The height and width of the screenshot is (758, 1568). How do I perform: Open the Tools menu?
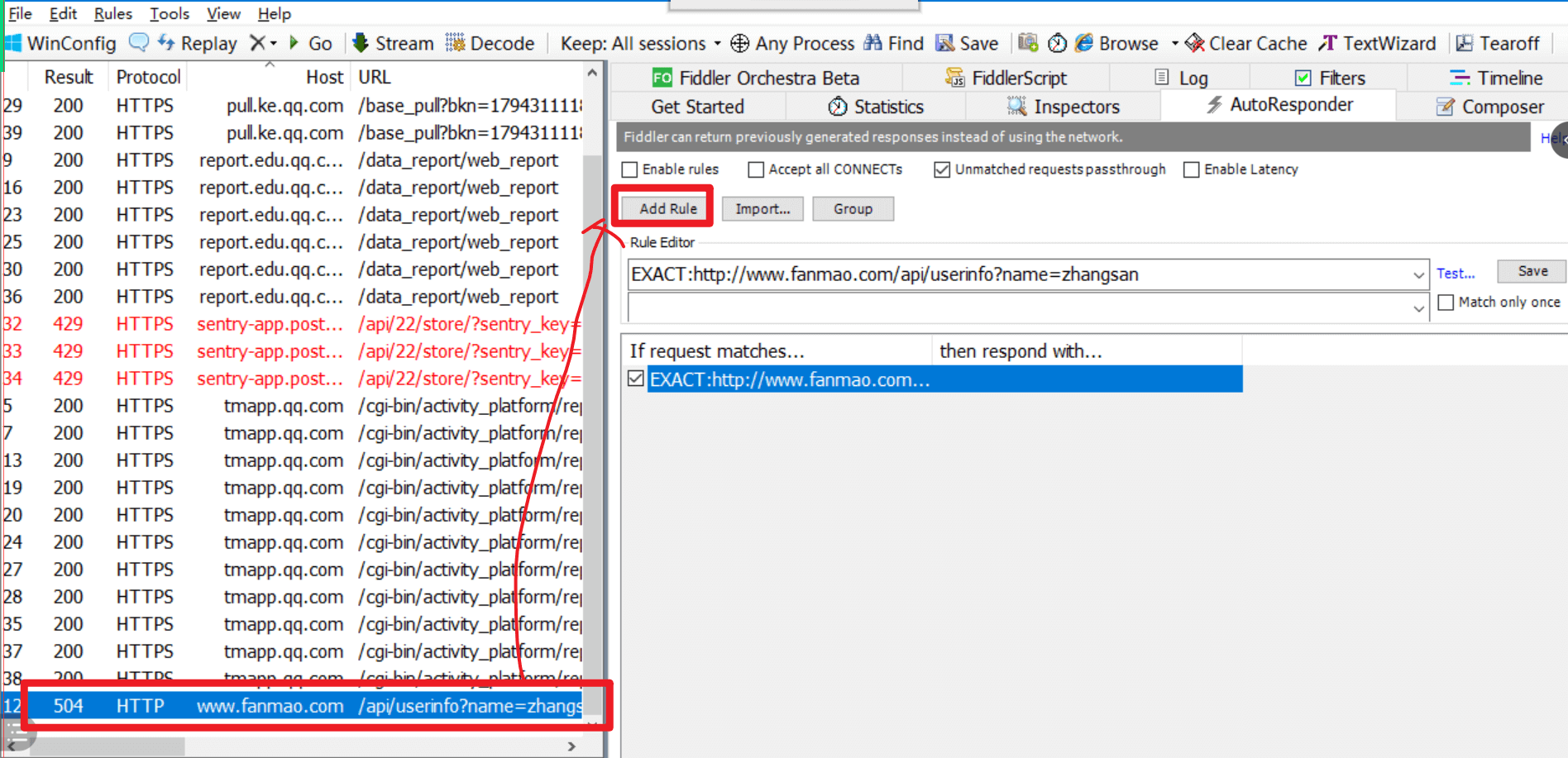[x=170, y=13]
